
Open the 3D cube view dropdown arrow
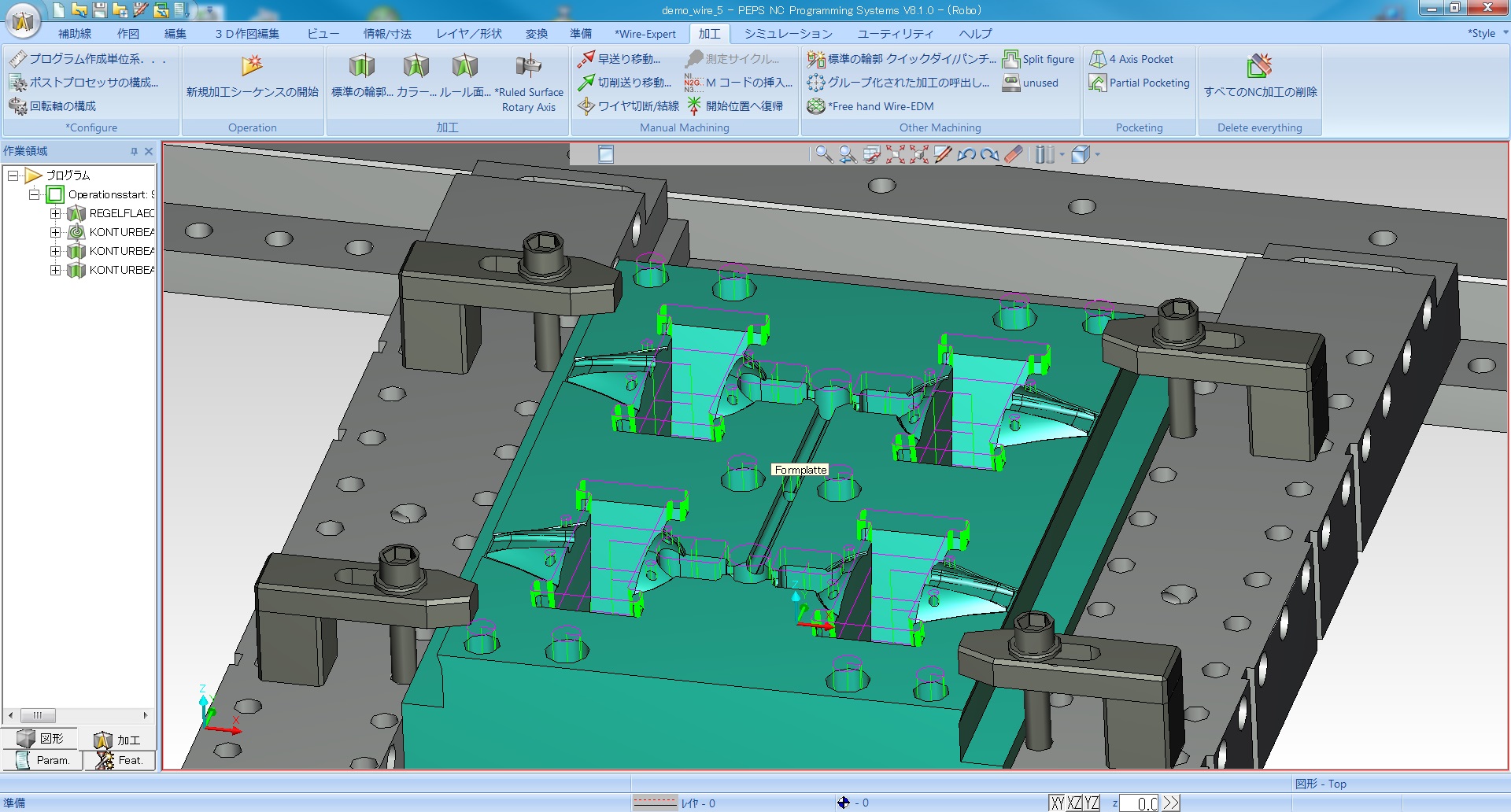tap(1098, 155)
